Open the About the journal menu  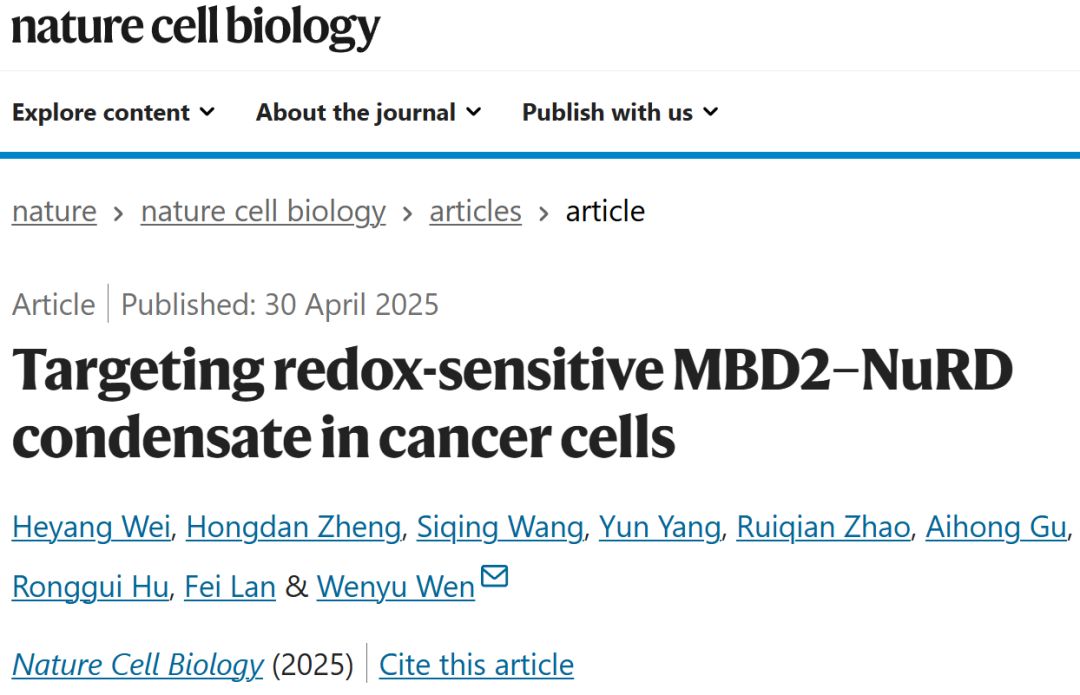coord(368,112)
